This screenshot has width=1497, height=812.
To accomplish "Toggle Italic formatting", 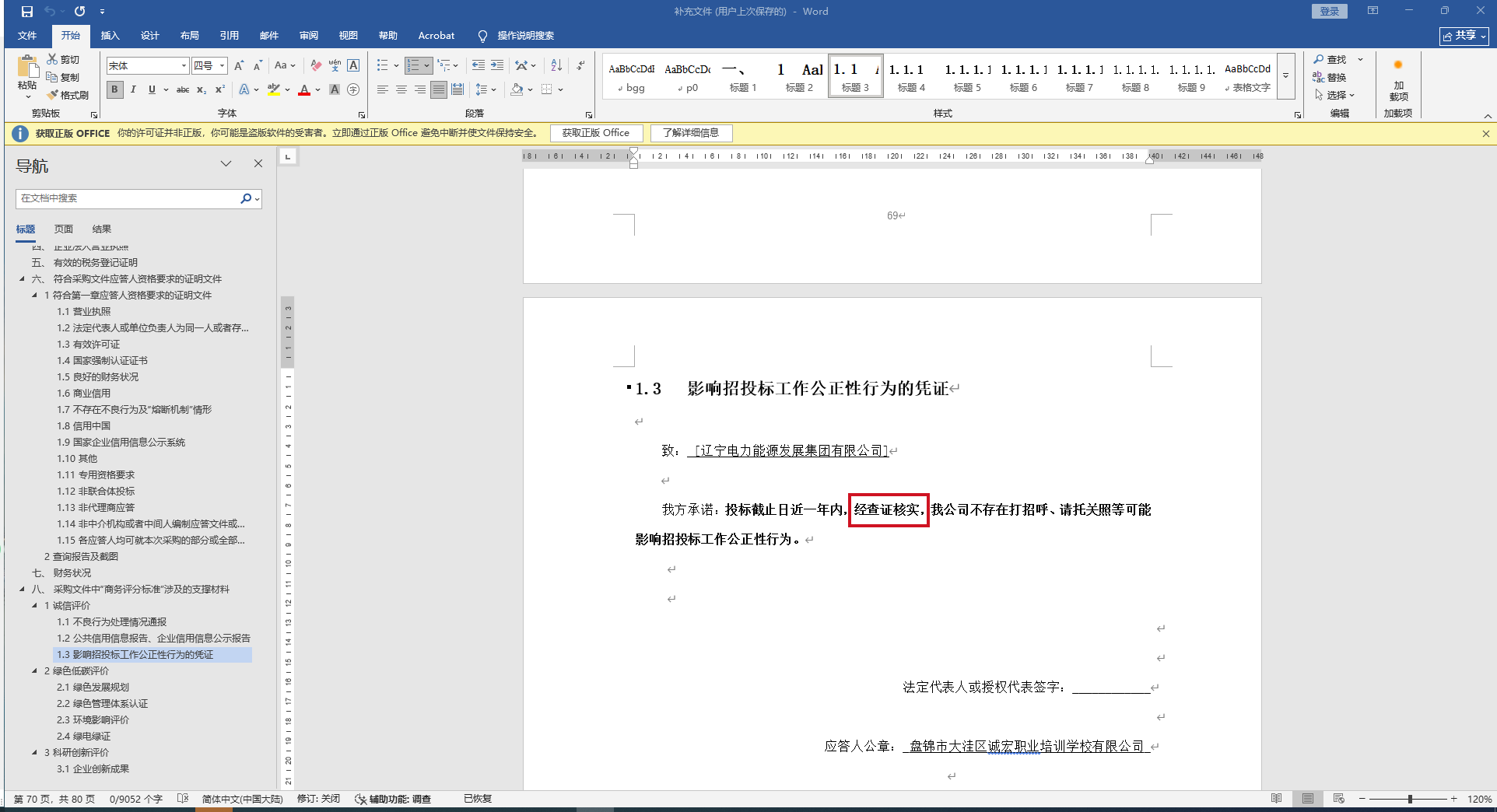I will tap(133, 89).
